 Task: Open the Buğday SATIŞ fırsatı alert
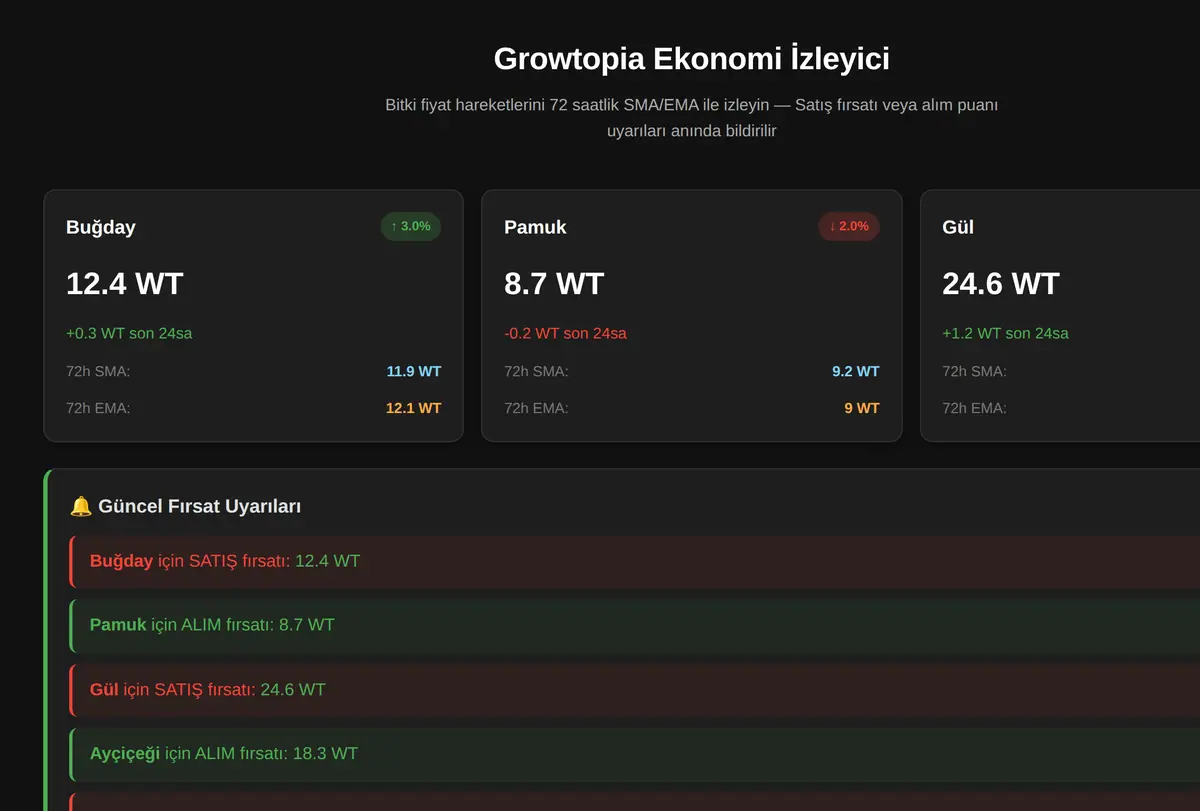coord(635,561)
